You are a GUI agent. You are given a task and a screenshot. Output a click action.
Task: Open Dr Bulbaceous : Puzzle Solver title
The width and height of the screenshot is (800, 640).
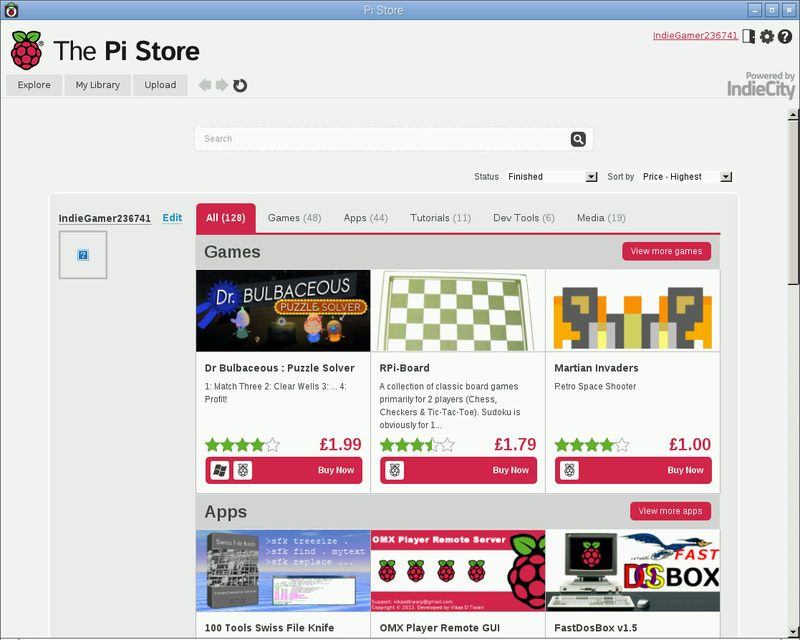point(280,368)
